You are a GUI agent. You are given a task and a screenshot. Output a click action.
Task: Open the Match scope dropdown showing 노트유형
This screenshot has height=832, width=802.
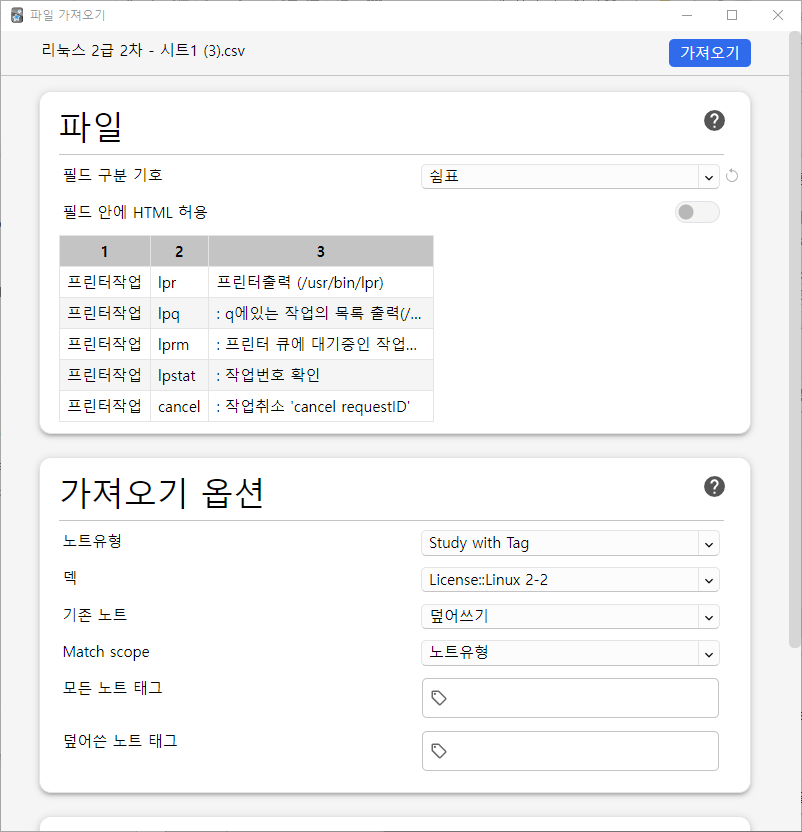570,653
